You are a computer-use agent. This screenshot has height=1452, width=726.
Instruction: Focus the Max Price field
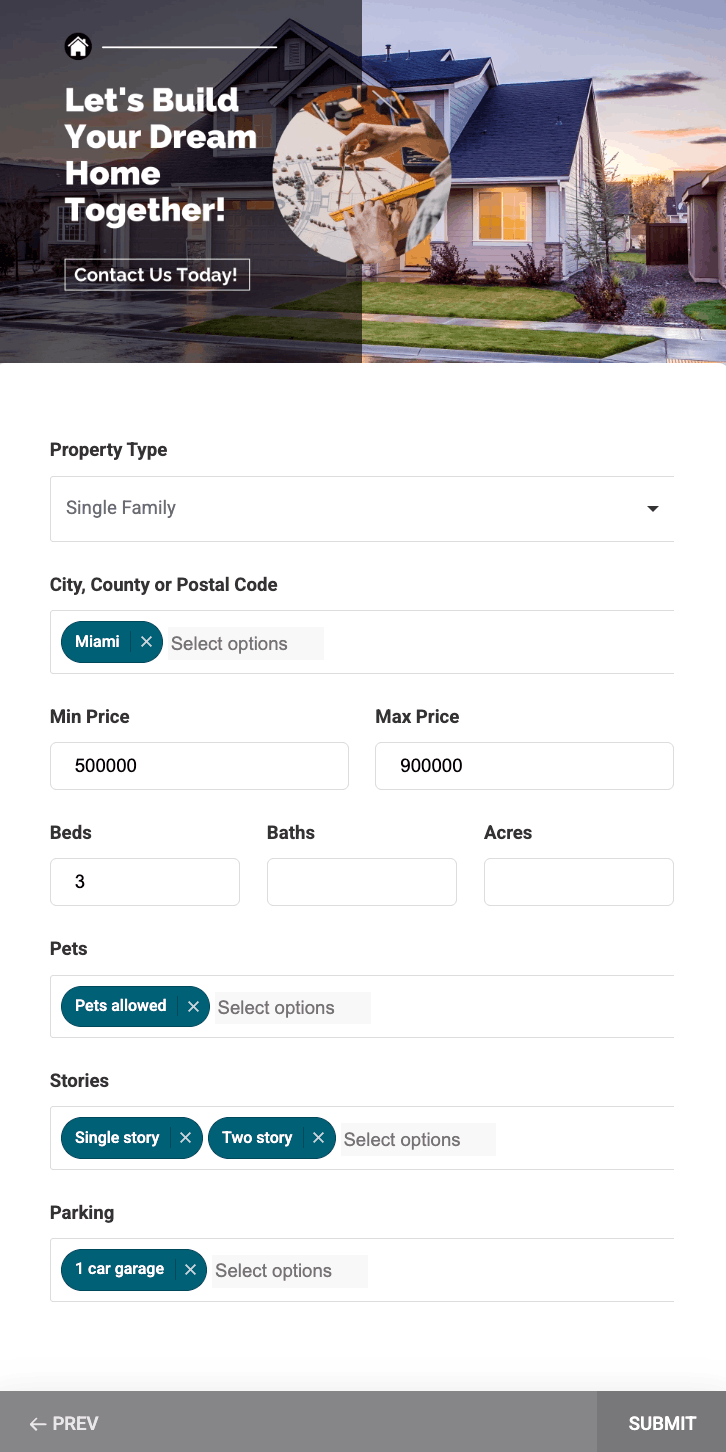[524, 766]
